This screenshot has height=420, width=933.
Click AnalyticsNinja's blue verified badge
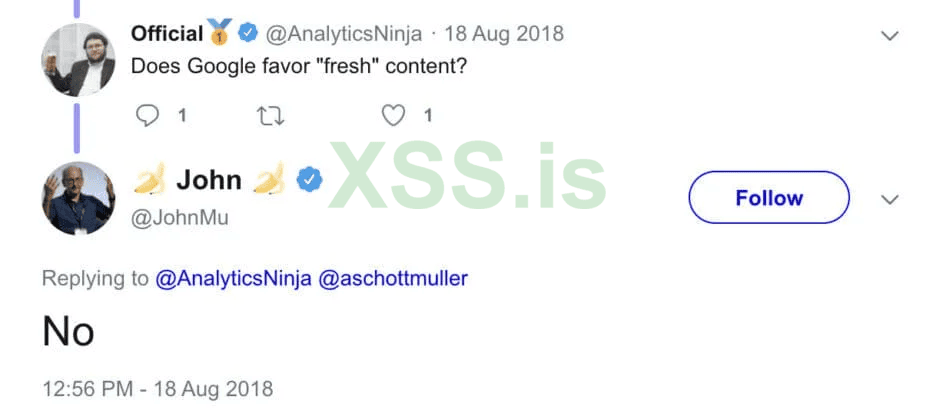(248, 34)
